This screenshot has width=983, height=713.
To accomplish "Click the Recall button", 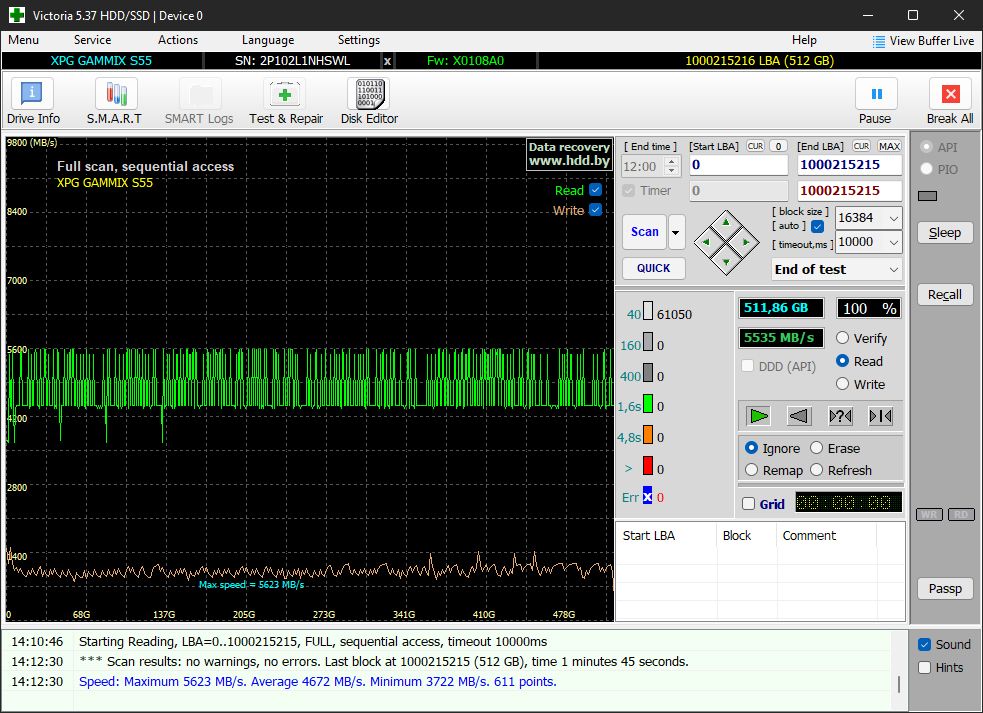I will (x=945, y=295).
